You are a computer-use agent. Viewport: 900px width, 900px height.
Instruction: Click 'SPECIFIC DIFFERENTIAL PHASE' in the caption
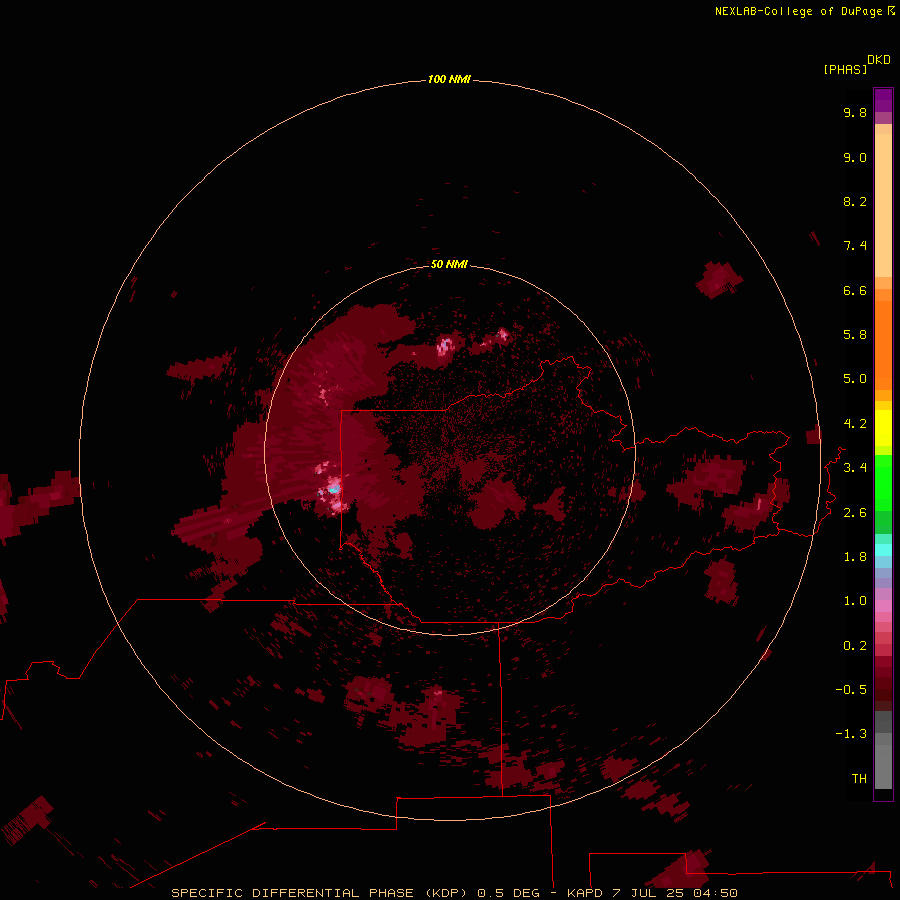(292, 893)
